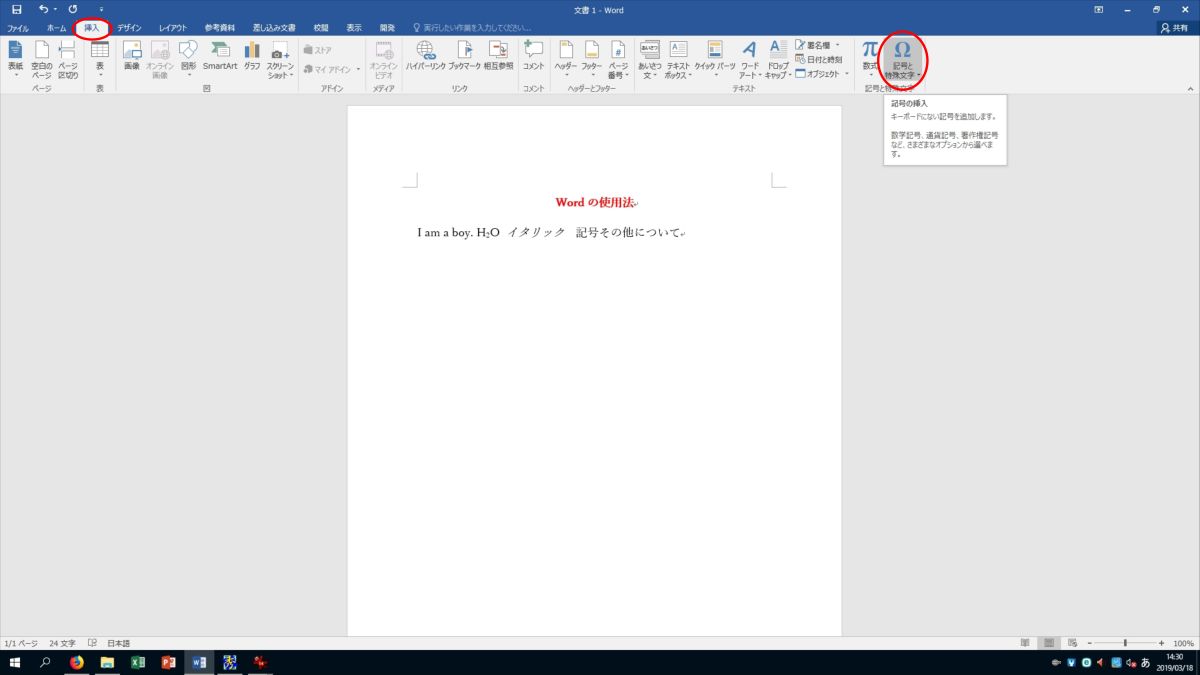This screenshot has height=675, width=1200.
Task: Click the zoom slider handle
Action: point(1126,643)
